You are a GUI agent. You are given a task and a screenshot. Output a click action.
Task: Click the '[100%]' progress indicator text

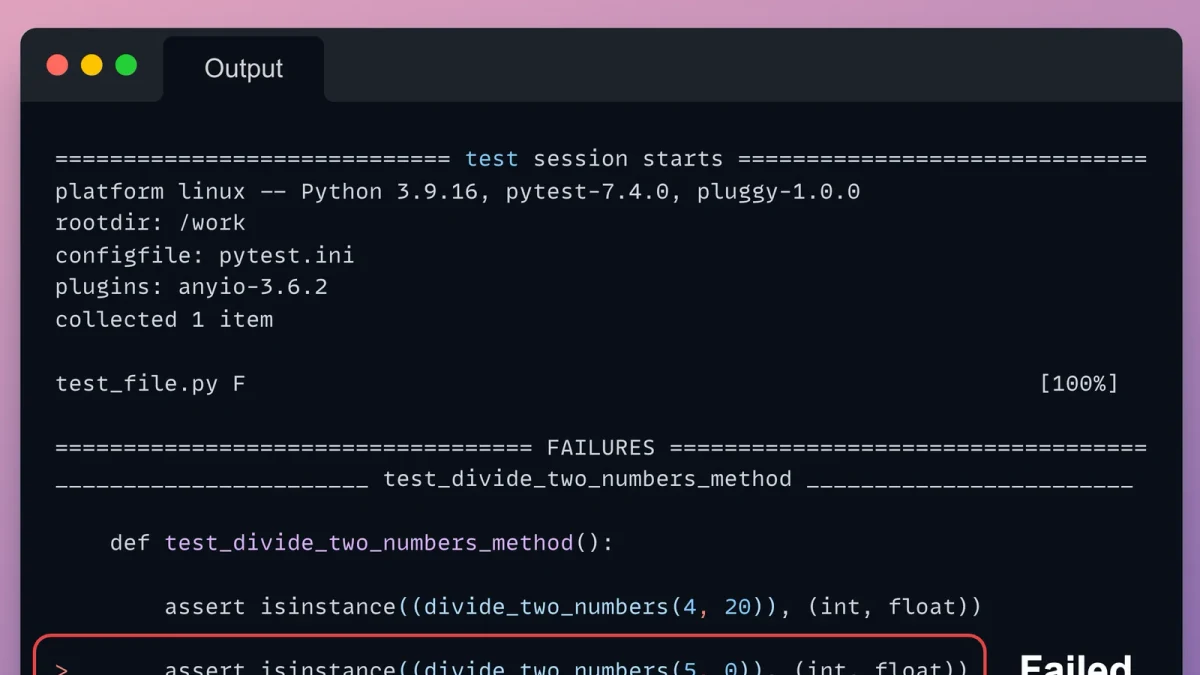pyautogui.click(x=1079, y=383)
